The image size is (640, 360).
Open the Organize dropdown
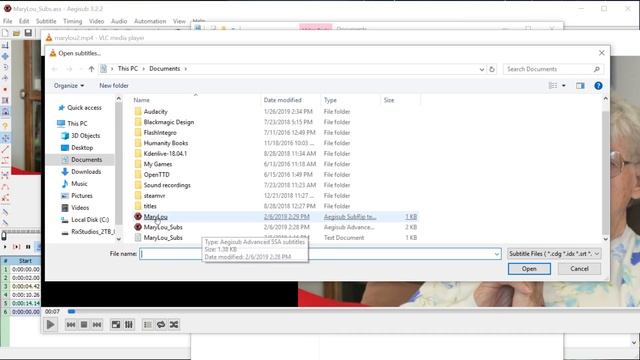pos(69,86)
